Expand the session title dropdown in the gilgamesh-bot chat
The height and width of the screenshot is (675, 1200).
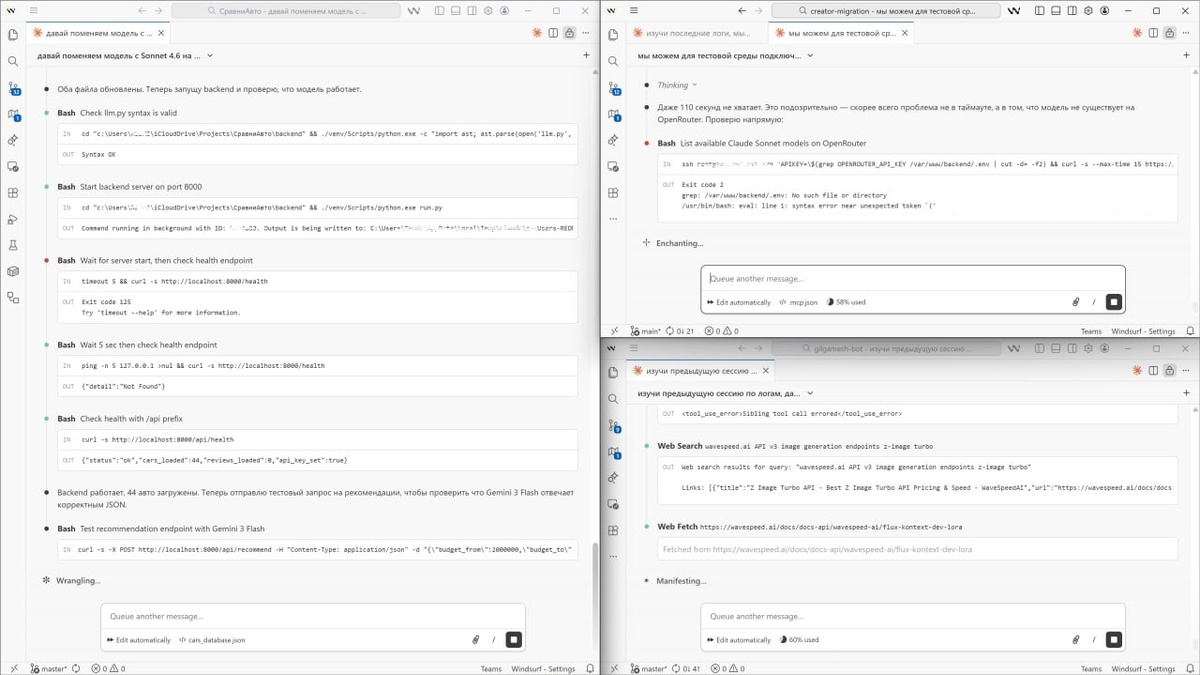[x=810, y=394]
